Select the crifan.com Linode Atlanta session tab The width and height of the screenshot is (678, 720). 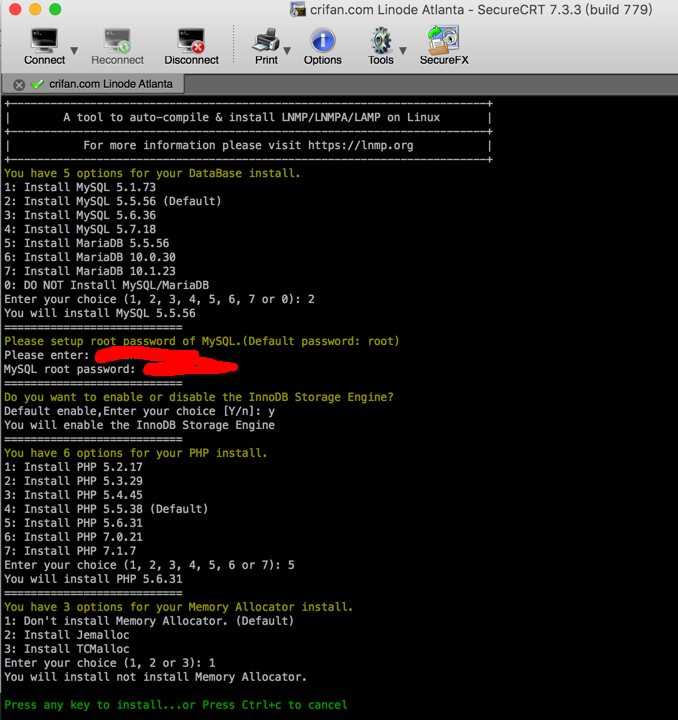[x=94, y=84]
